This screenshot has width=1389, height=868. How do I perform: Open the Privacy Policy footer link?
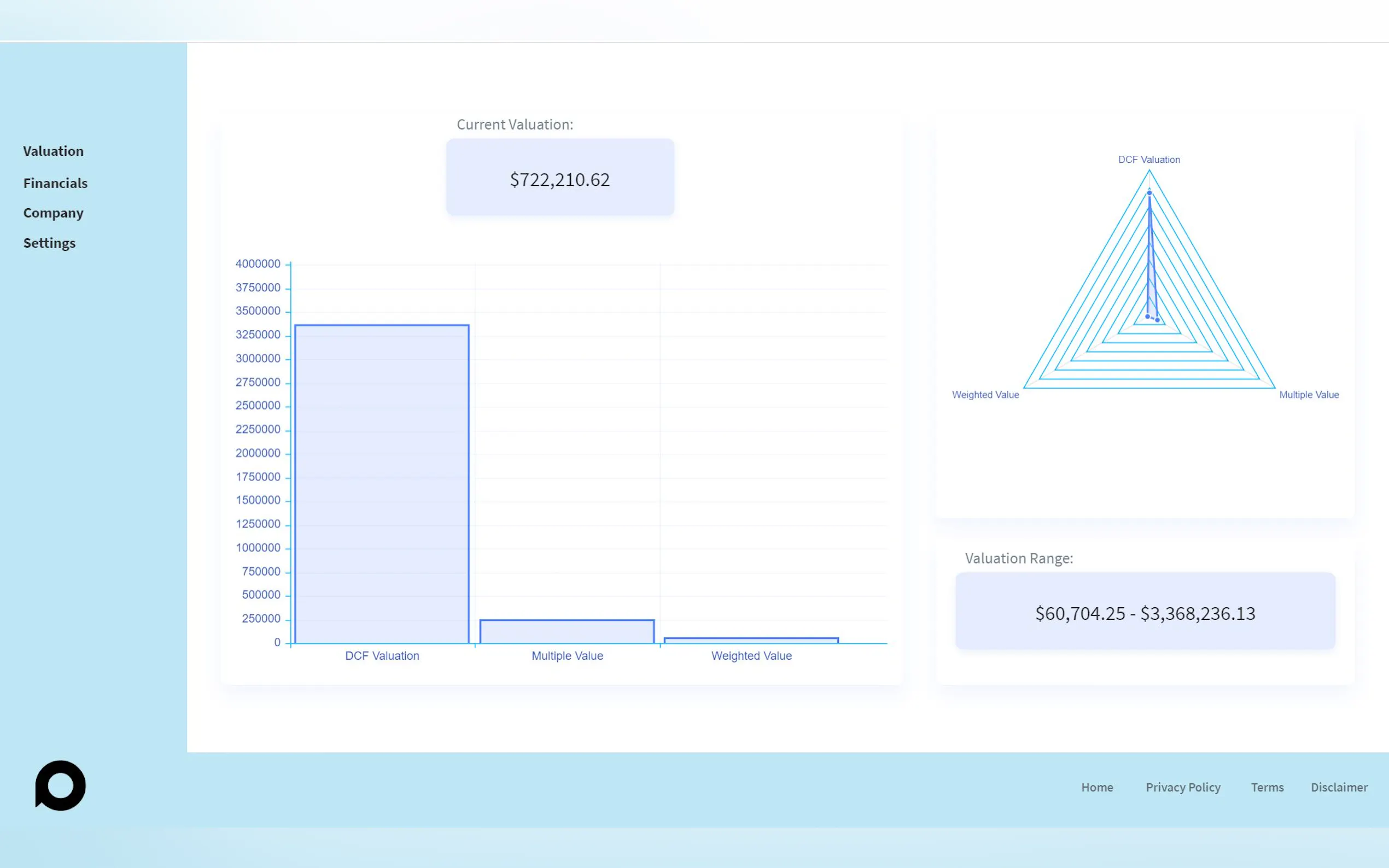pos(1183,787)
